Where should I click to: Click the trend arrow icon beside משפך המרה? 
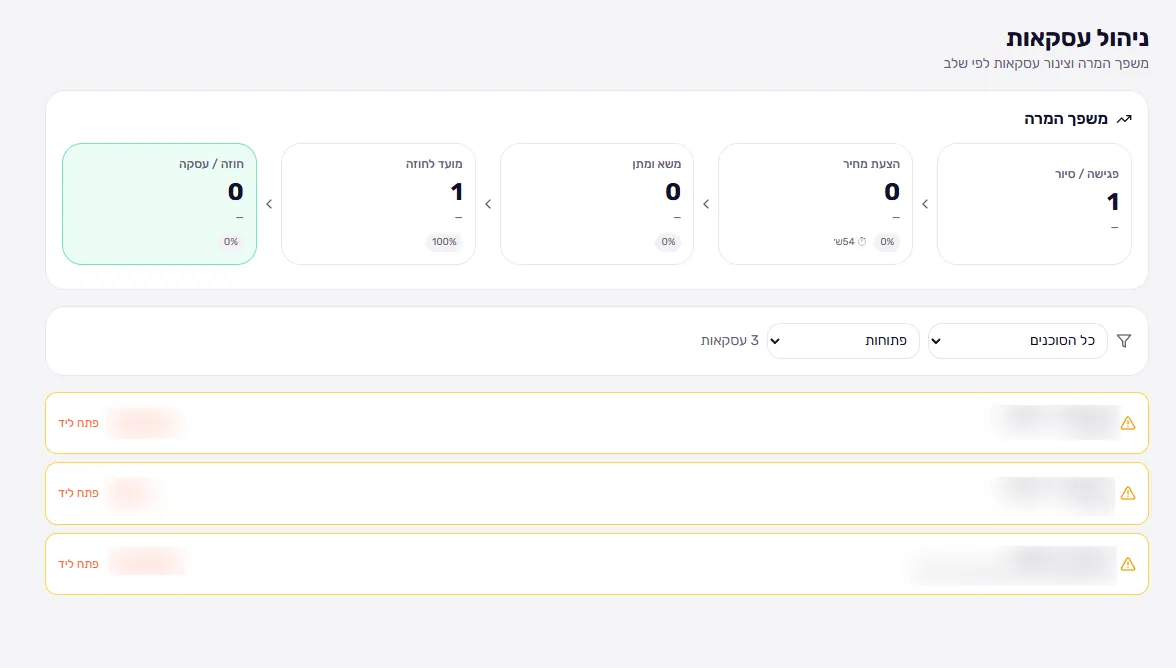1124,119
